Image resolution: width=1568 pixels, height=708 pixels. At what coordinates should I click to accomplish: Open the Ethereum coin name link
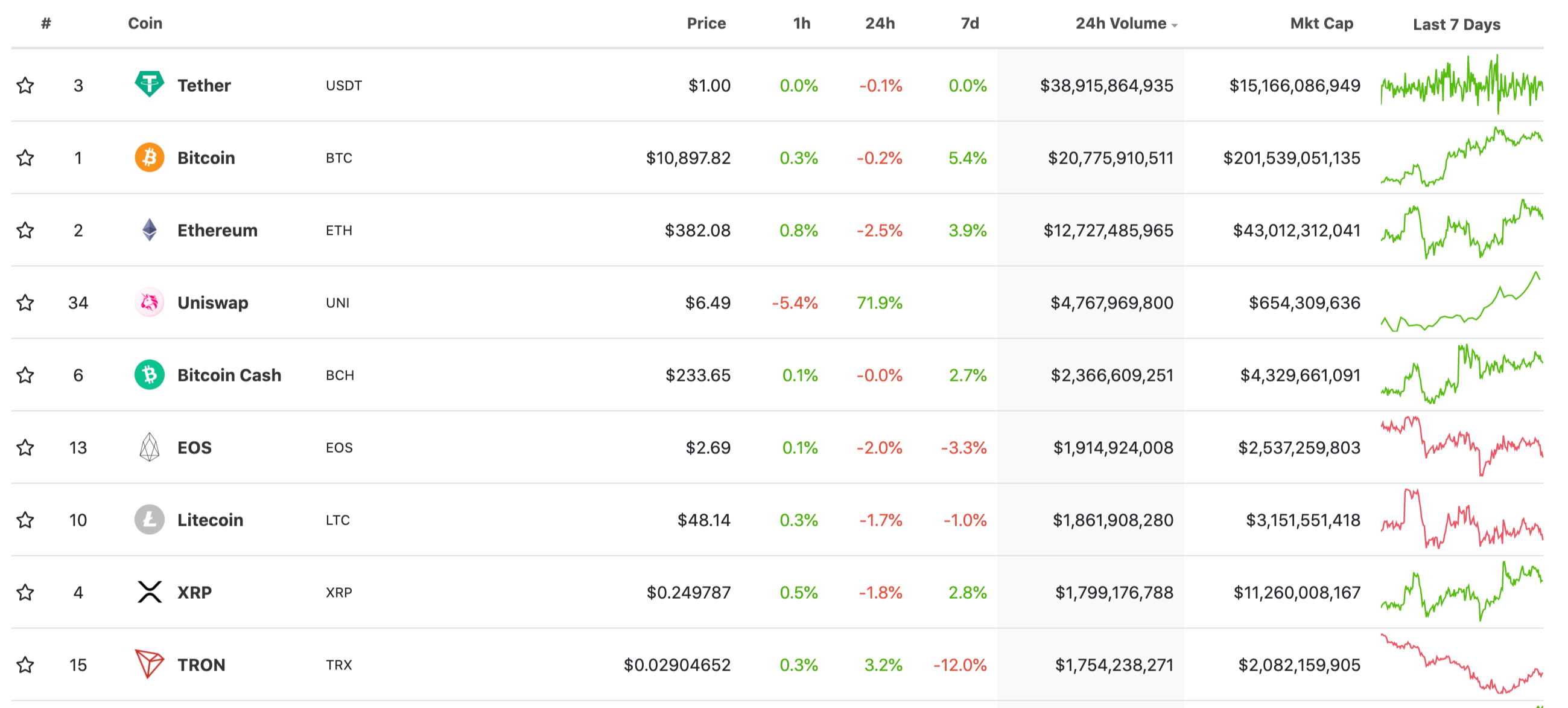point(217,230)
